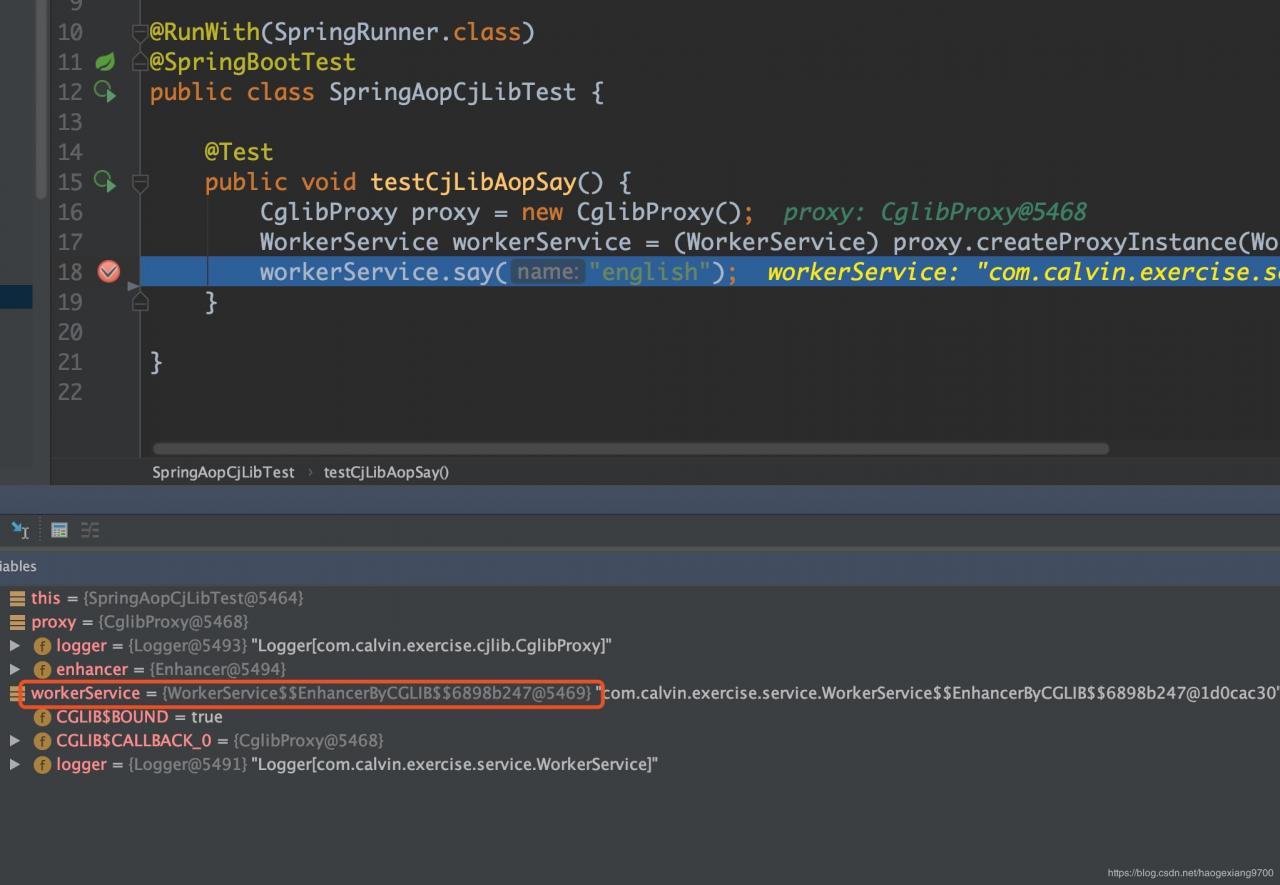Click vertical scrollbar of left panel
The image size is (1280, 885).
click(42, 100)
